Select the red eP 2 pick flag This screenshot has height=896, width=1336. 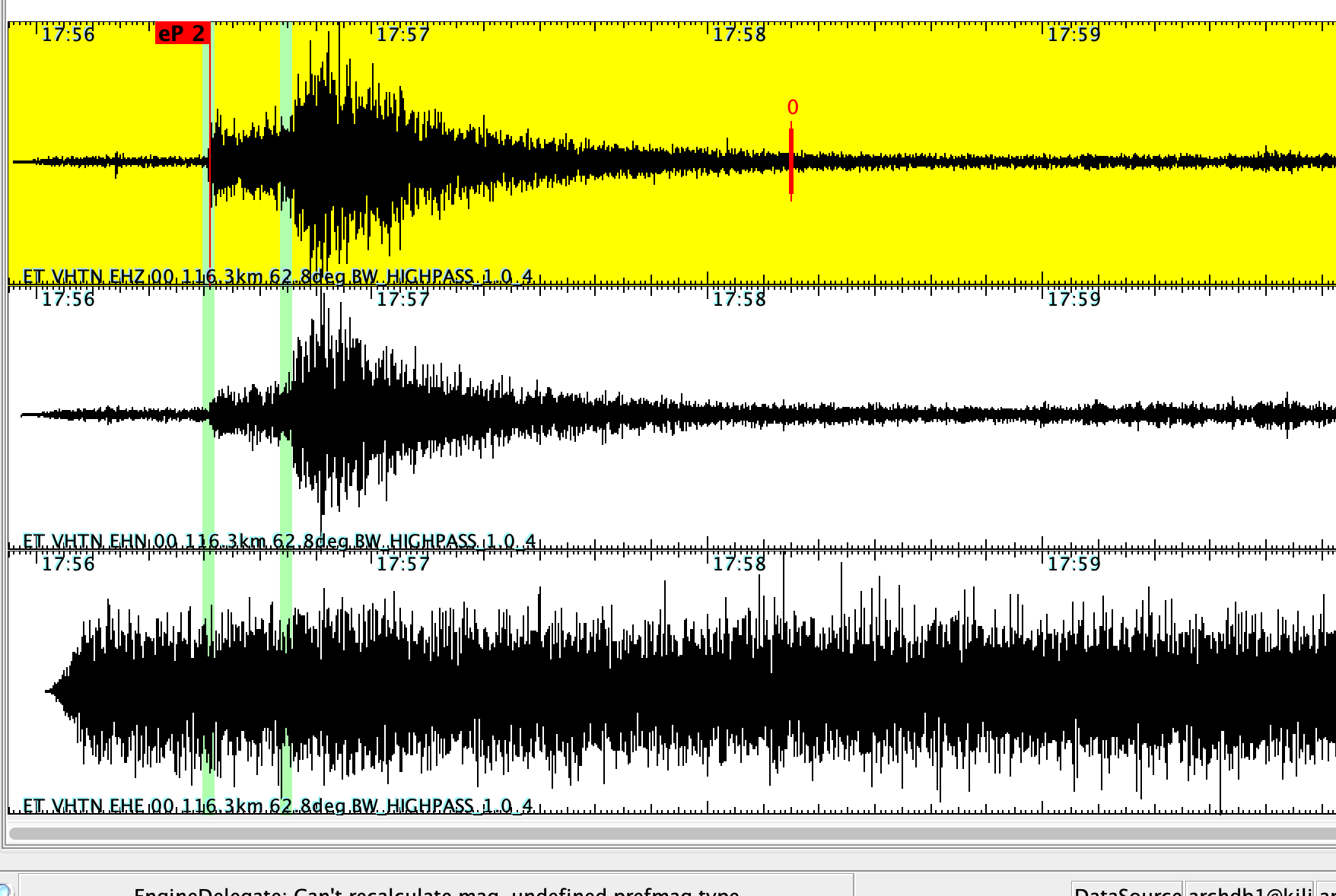pyautogui.click(x=182, y=33)
